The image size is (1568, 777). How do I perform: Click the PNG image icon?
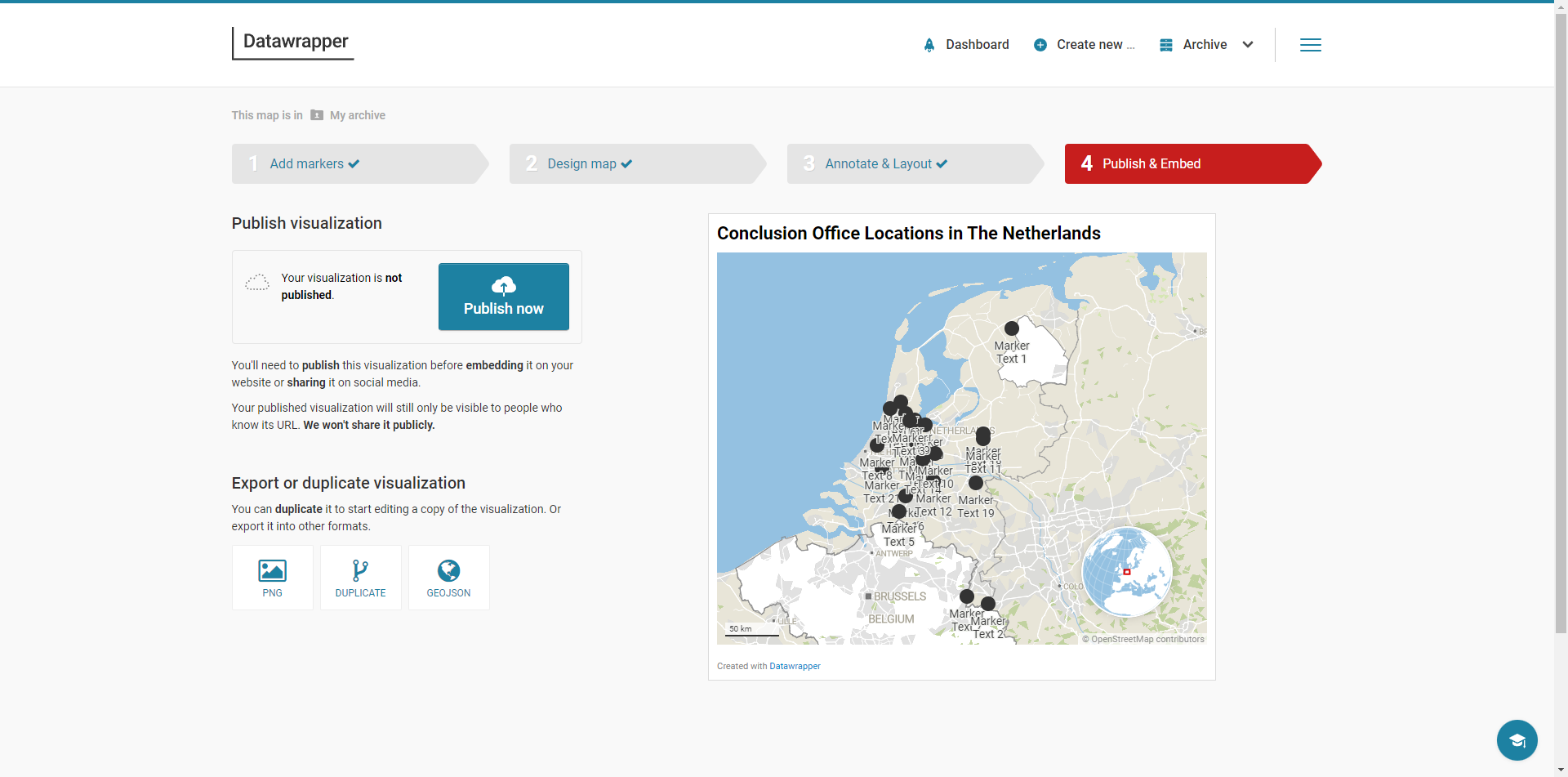[273, 570]
